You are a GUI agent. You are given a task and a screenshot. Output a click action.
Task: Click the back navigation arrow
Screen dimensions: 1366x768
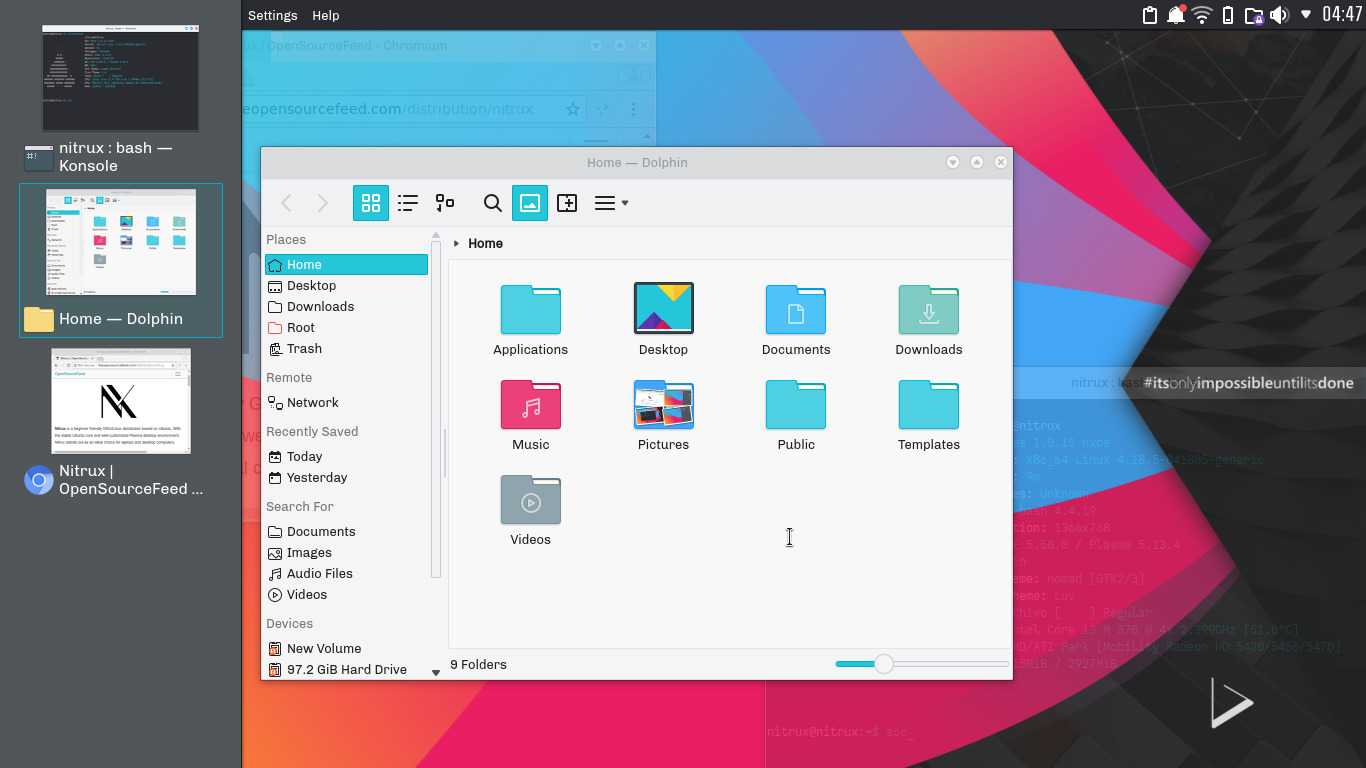(x=286, y=202)
